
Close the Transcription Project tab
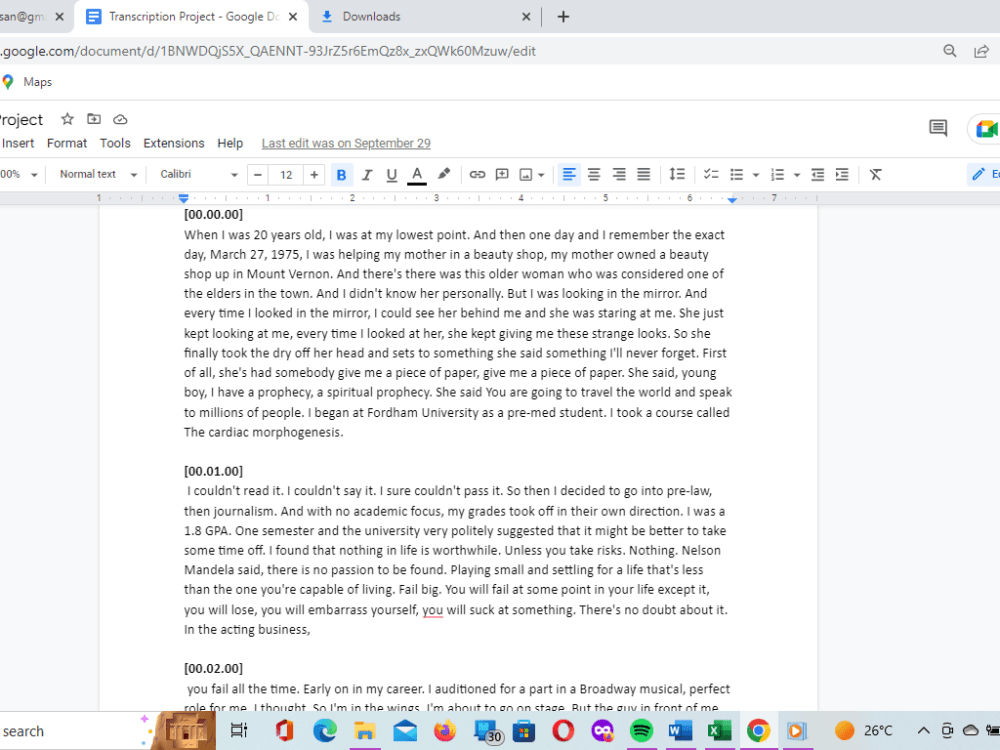(293, 17)
